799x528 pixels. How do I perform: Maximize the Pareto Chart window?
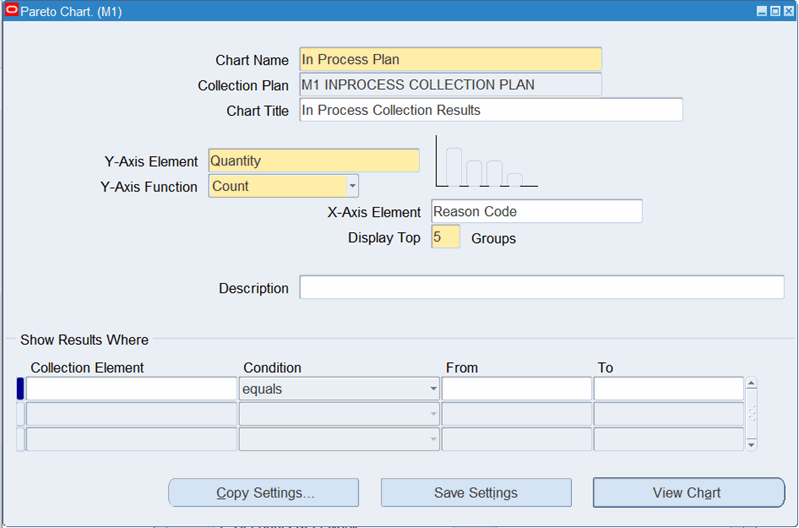pos(775,11)
